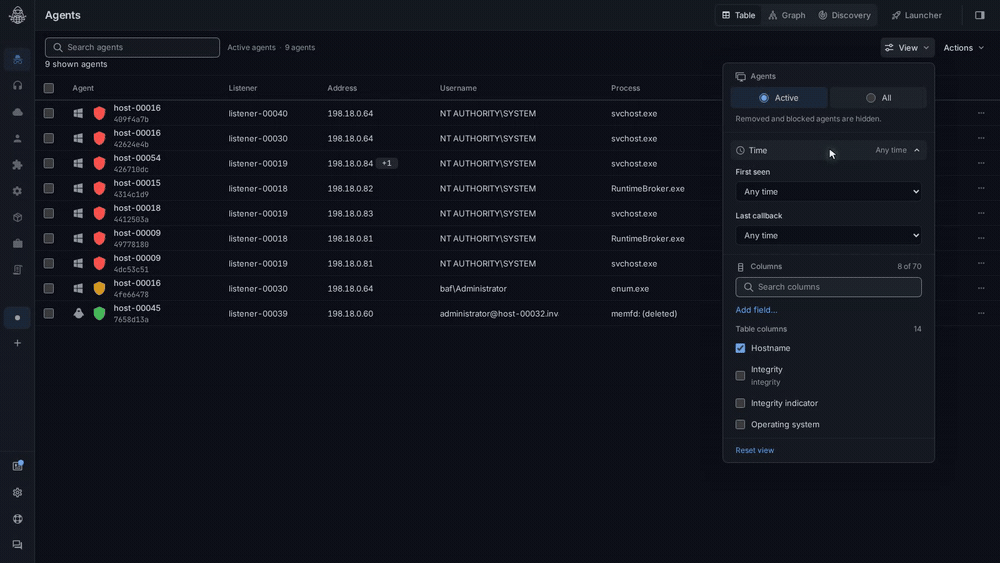The width and height of the screenshot is (1000, 563).
Task: Click the active dot icon in sidebar
Action: pos(17,318)
